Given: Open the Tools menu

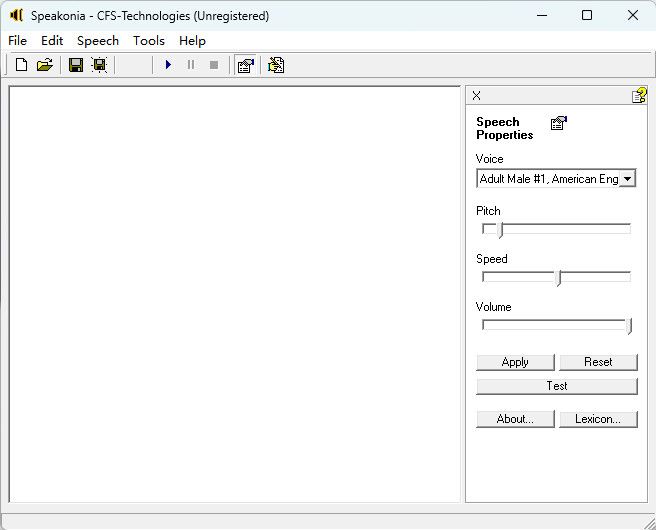Looking at the screenshot, I should click(x=149, y=41).
